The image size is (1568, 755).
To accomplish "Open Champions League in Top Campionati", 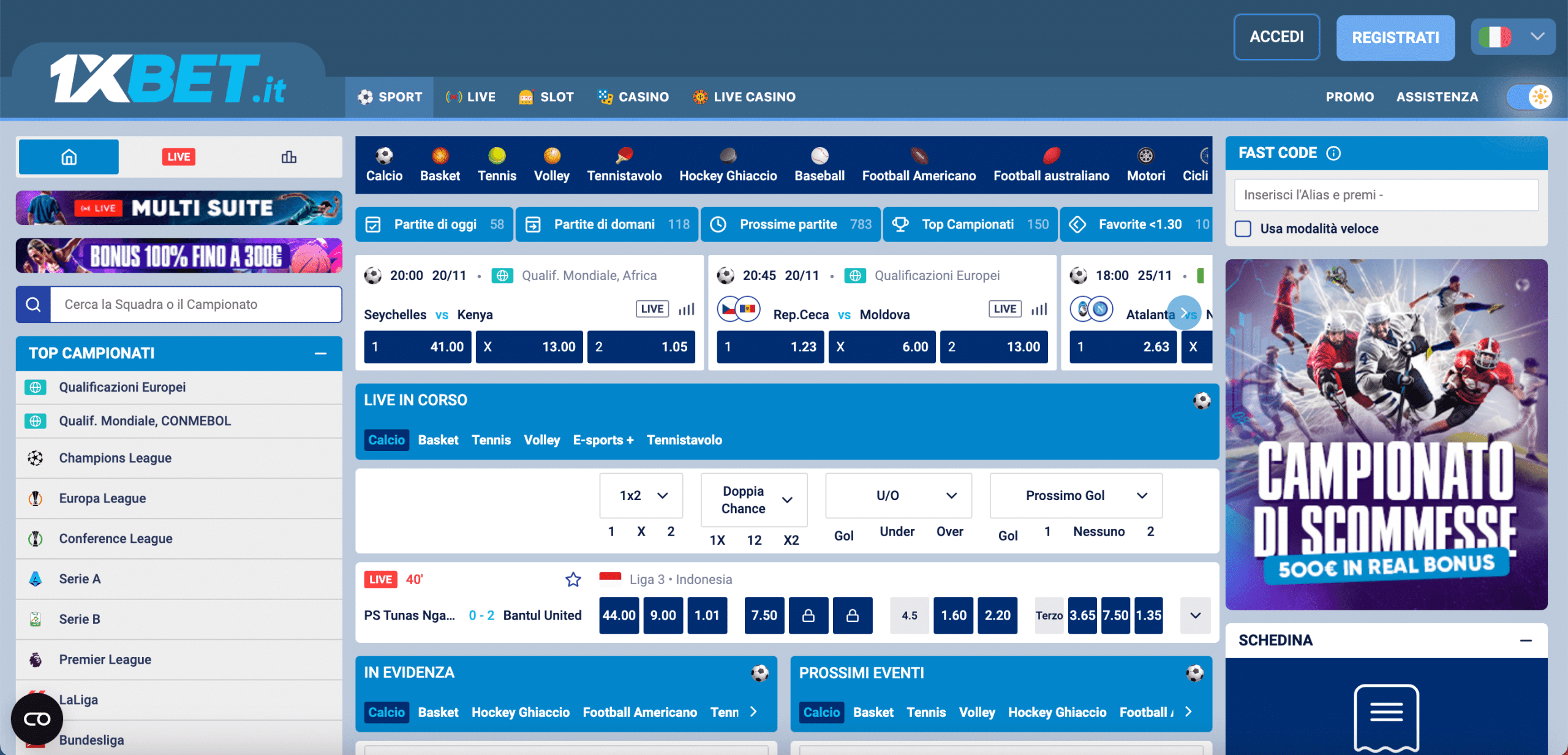I will click(x=179, y=458).
